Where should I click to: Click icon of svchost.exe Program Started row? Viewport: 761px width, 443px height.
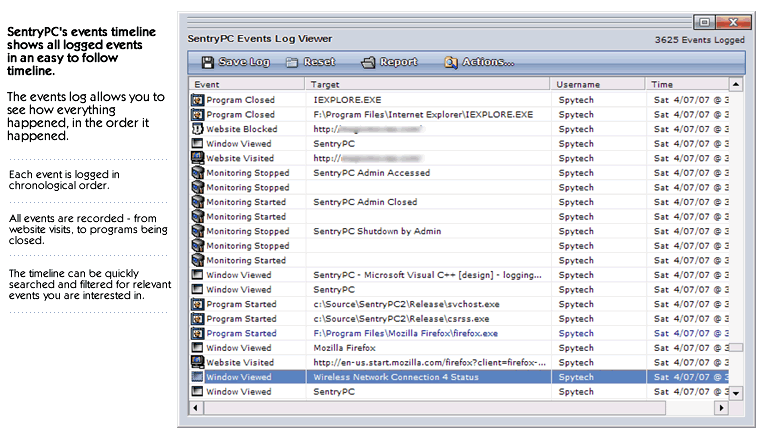tap(197, 304)
